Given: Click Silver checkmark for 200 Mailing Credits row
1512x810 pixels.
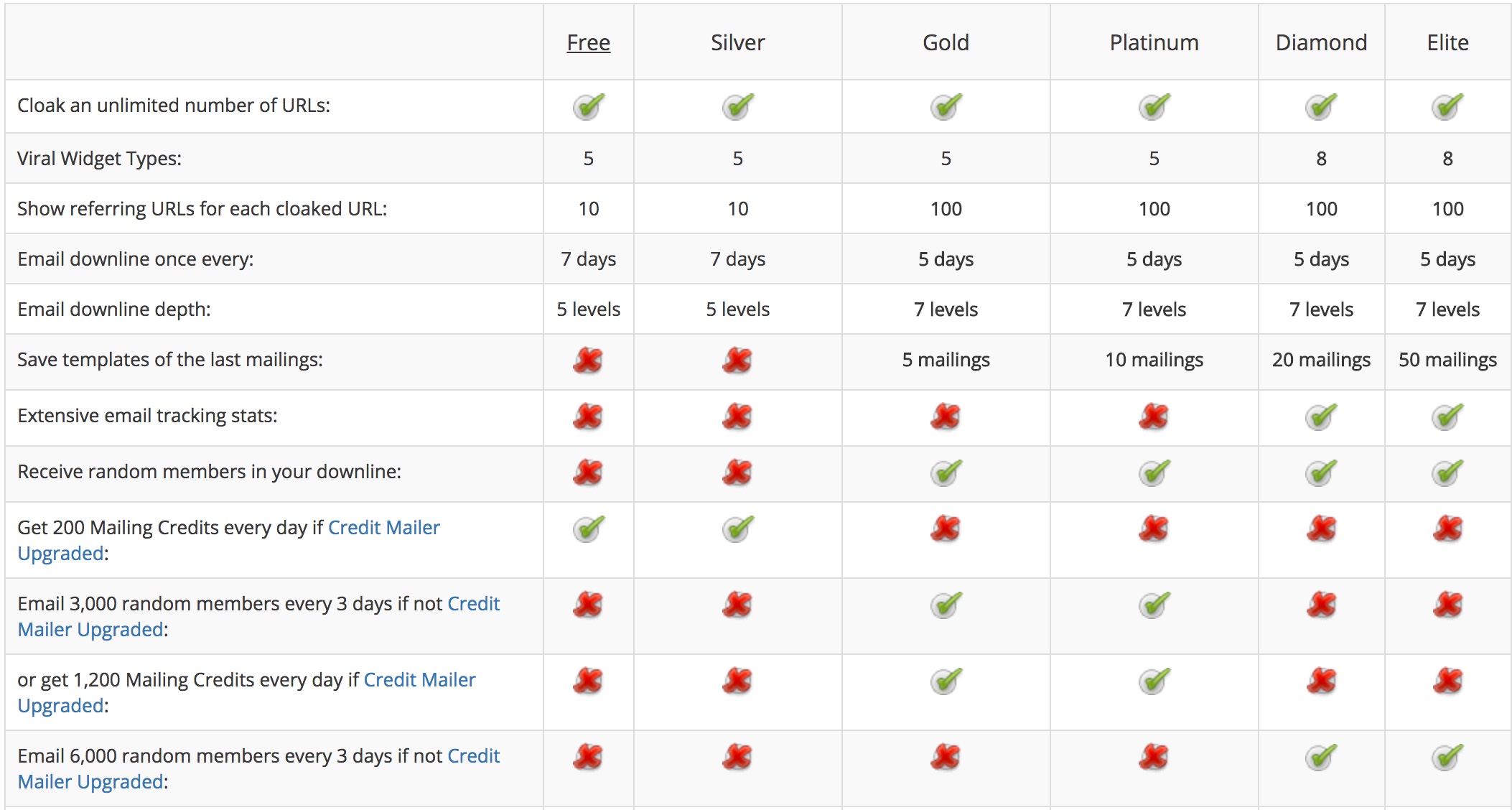Looking at the screenshot, I should 738,529.
